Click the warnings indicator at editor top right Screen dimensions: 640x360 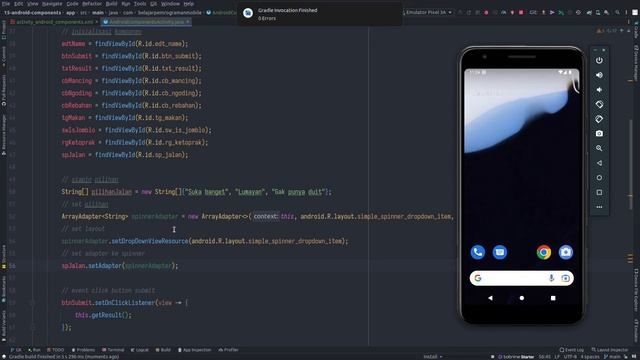point(606,31)
